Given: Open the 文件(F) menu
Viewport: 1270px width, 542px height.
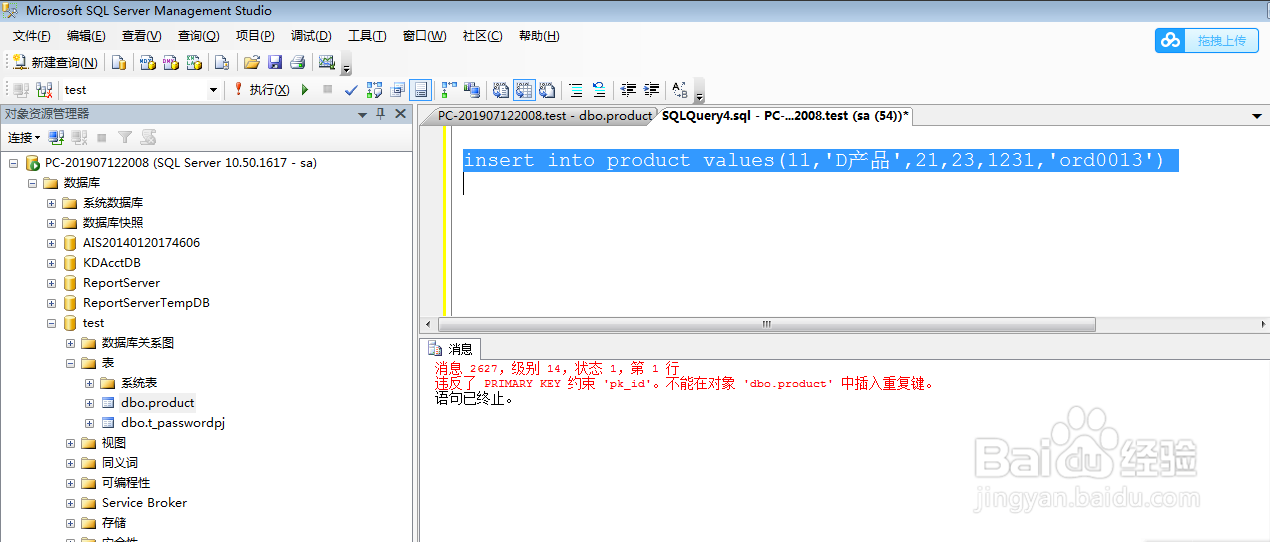Looking at the screenshot, I should 31,36.
